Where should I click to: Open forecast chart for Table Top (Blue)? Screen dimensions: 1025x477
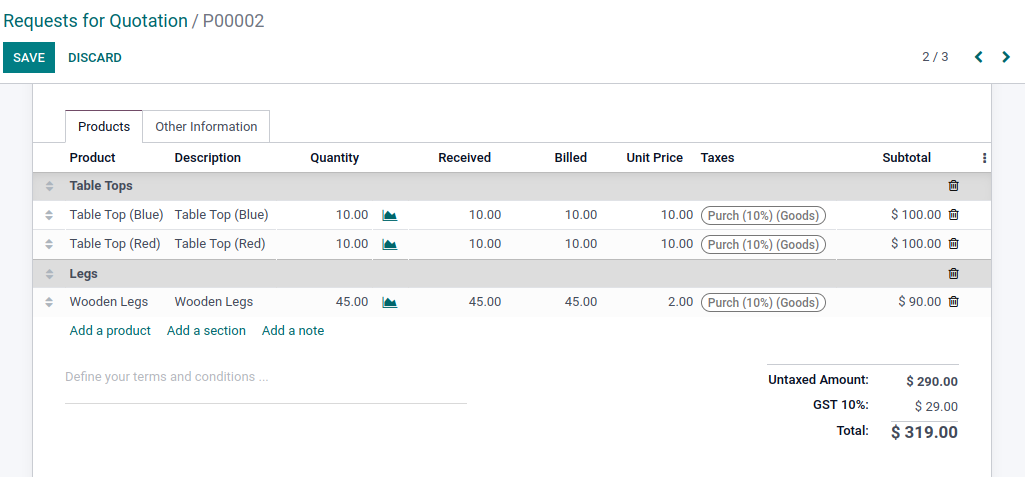(390, 215)
